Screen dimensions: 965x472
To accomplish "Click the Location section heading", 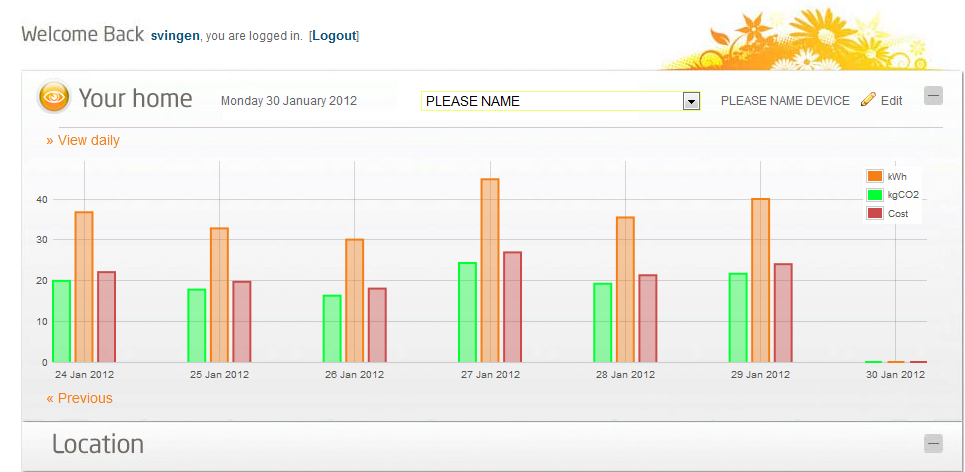I will pyautogui.click(x=98, y=444).
